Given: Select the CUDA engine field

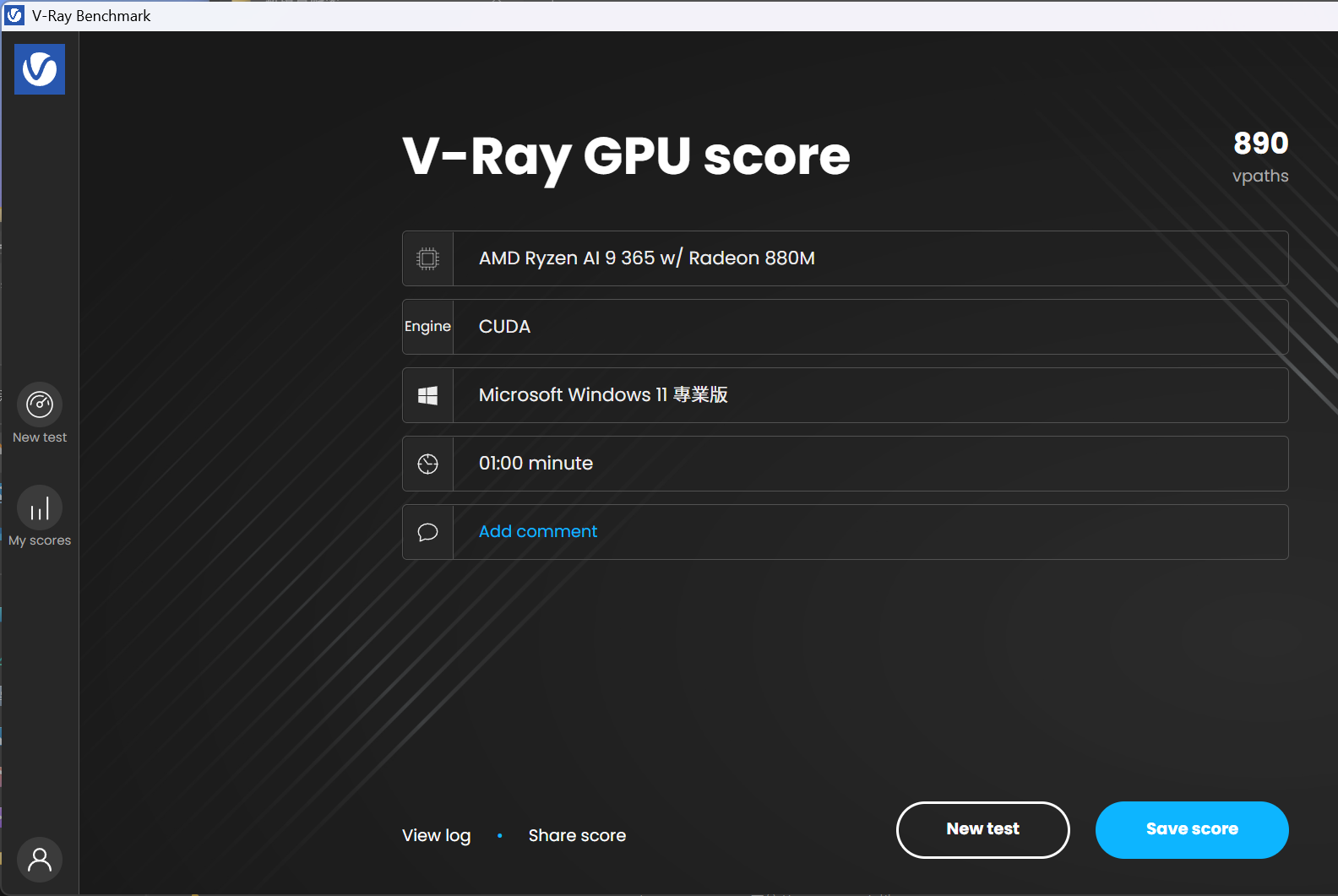Looking at the screenshot, I should tap(504, 327).
